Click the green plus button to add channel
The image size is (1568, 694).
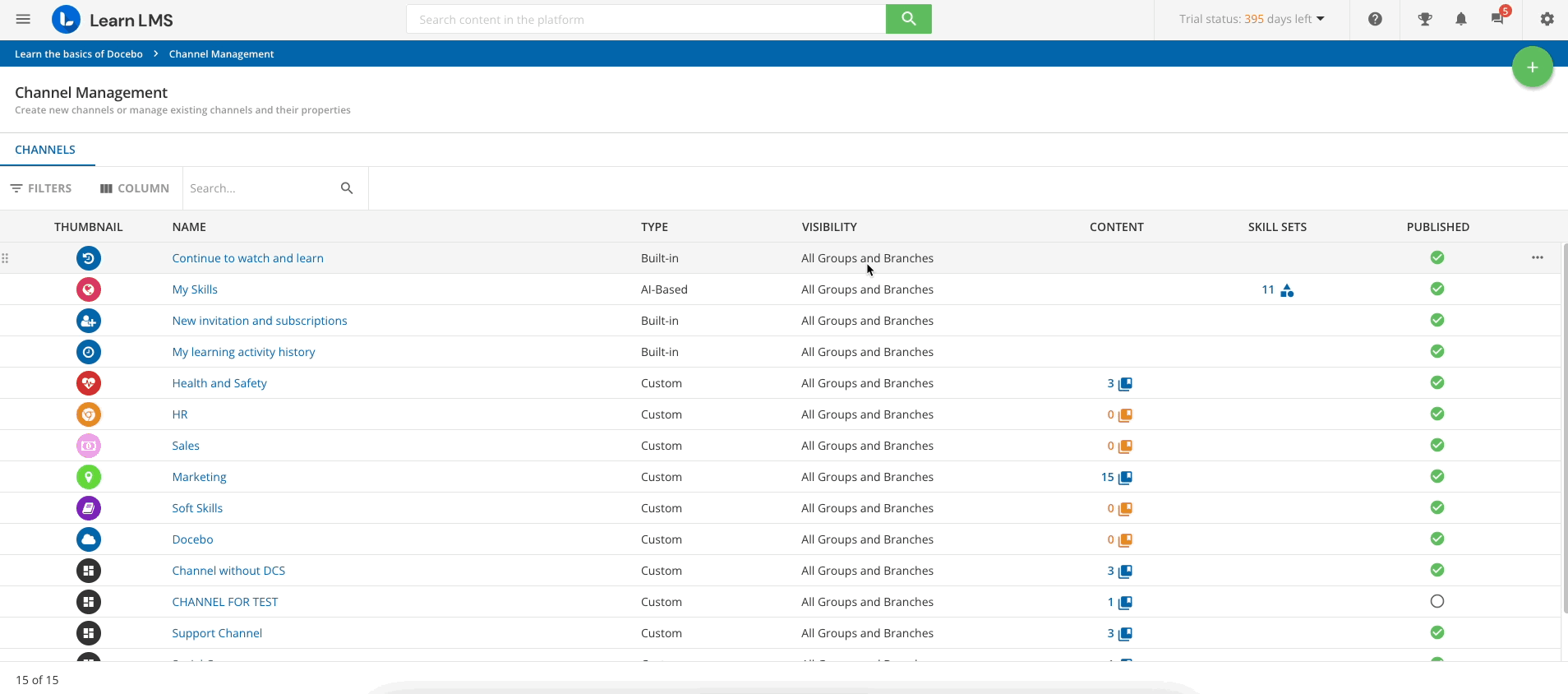[1532, 67]
